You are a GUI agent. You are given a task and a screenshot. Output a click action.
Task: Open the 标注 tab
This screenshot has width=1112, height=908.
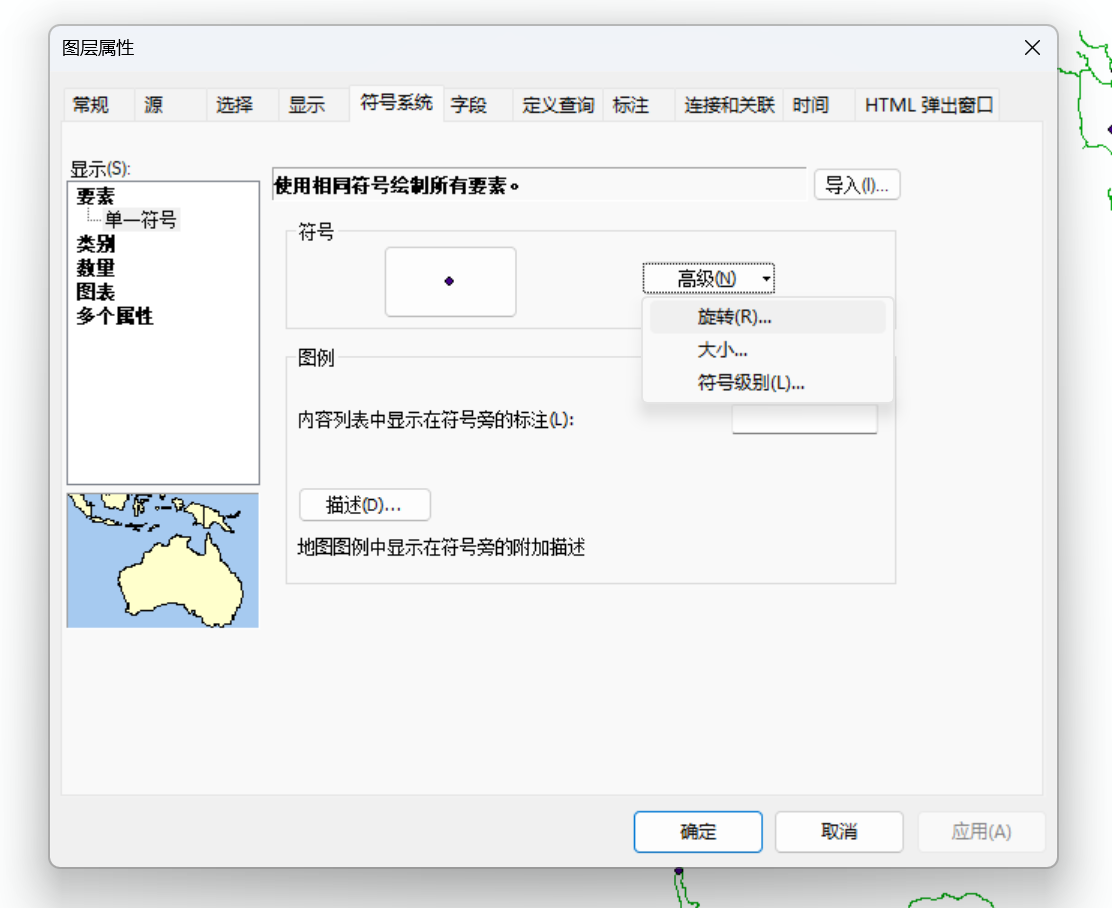[x=639, y=105]
